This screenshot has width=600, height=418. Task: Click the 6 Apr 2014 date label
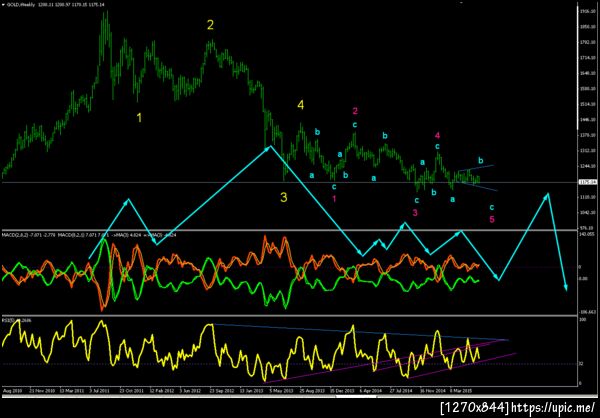[370, 391]
